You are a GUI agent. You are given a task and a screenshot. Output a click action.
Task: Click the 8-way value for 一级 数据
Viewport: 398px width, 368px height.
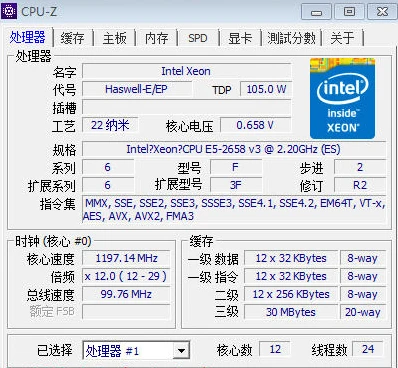(363, 258)
